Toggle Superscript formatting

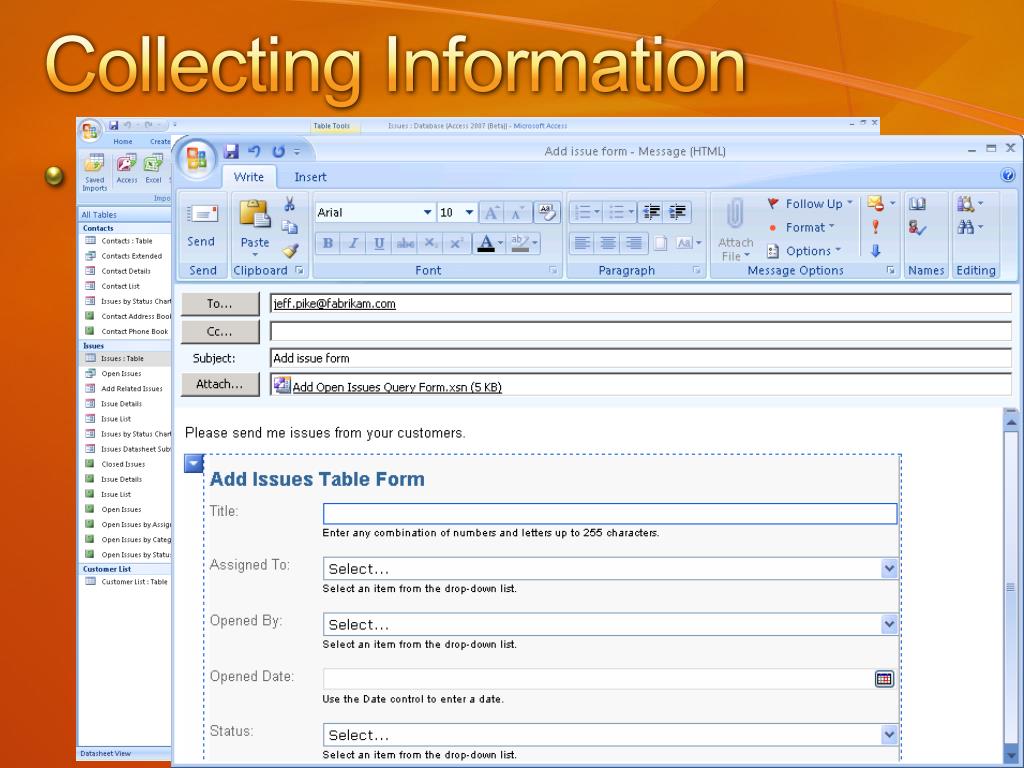[455, 243]
